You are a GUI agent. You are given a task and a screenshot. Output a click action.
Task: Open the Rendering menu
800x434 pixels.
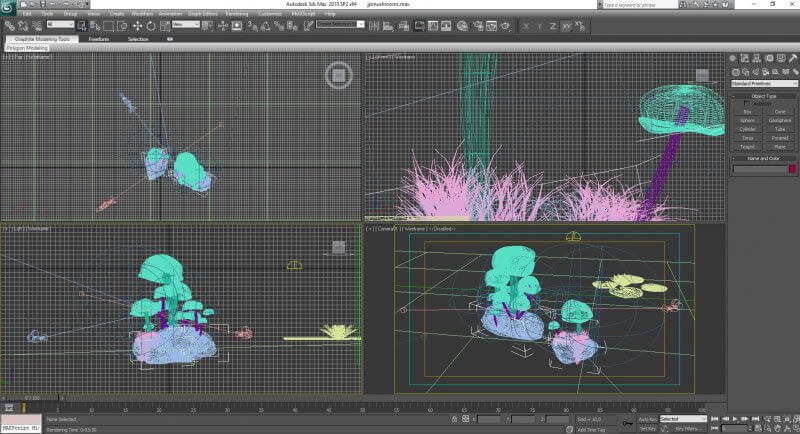coord(237,14)
